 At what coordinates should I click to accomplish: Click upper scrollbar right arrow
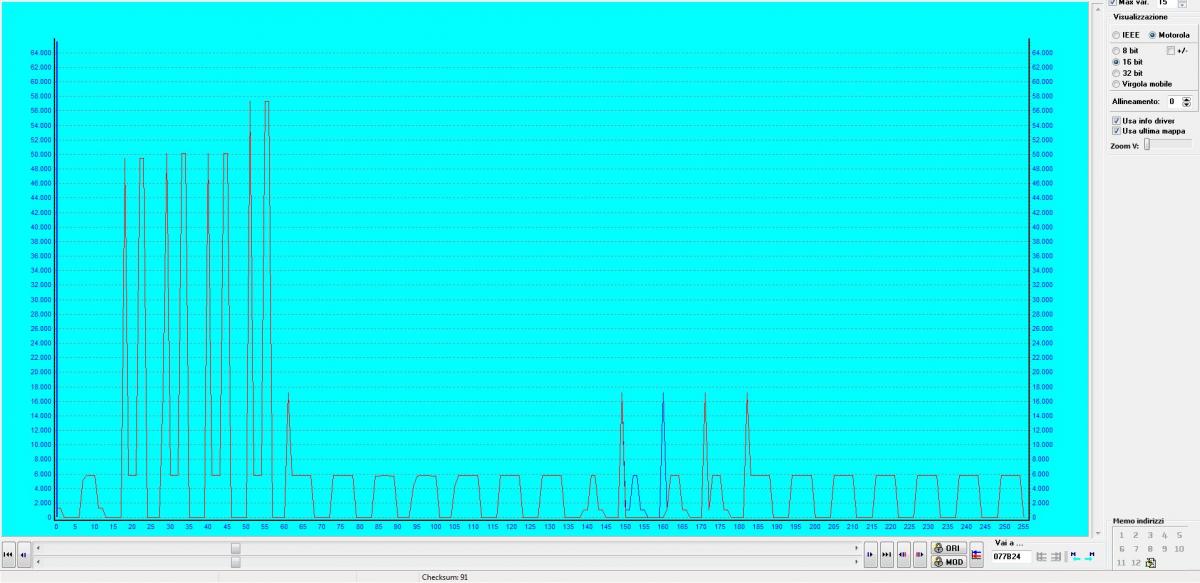tap(856, 548)
